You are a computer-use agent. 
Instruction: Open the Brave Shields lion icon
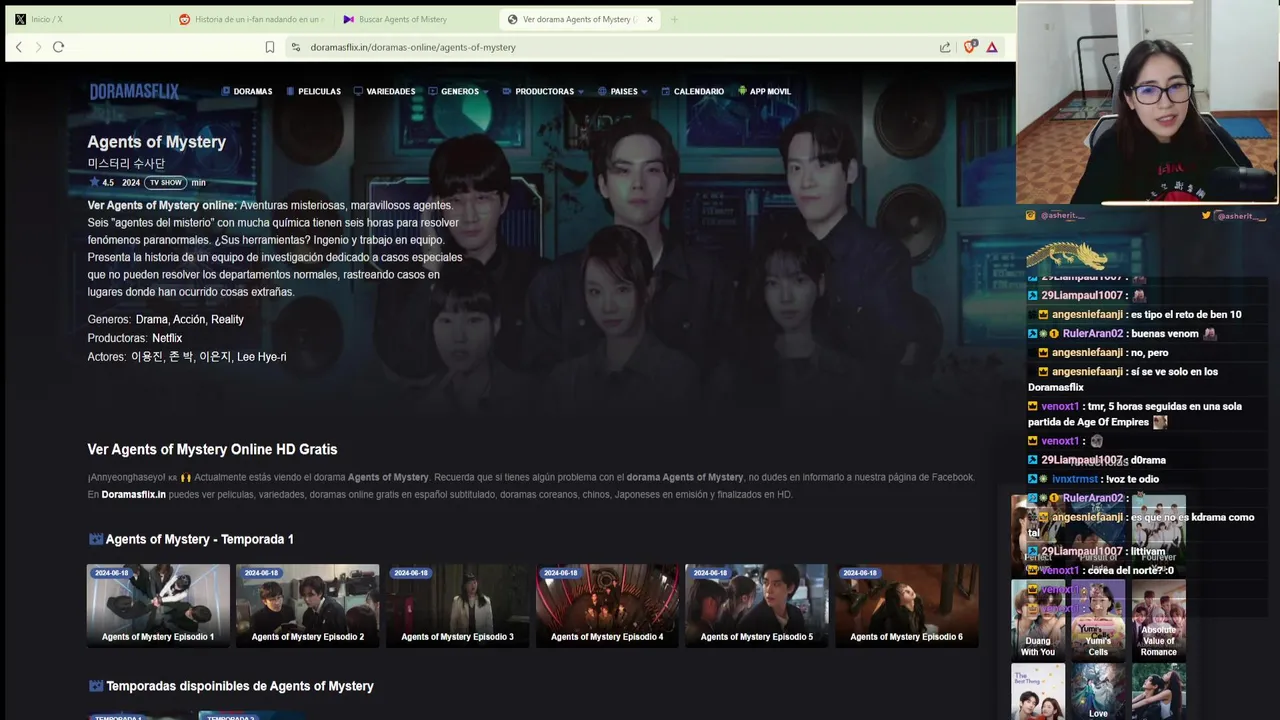pyautogui.click(x=969, y=47)
